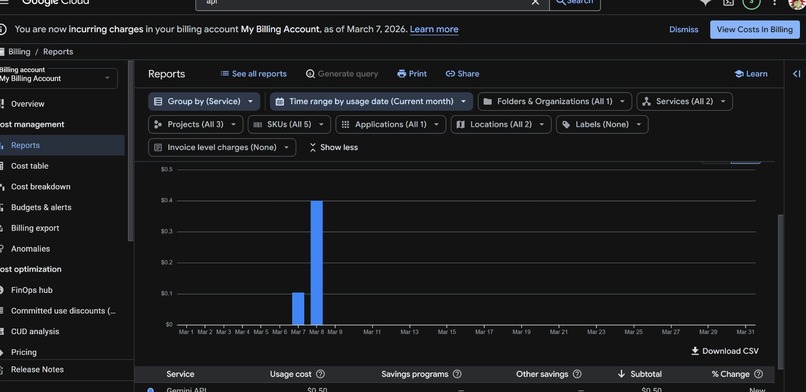Go to Overview in sidebar

28,104
